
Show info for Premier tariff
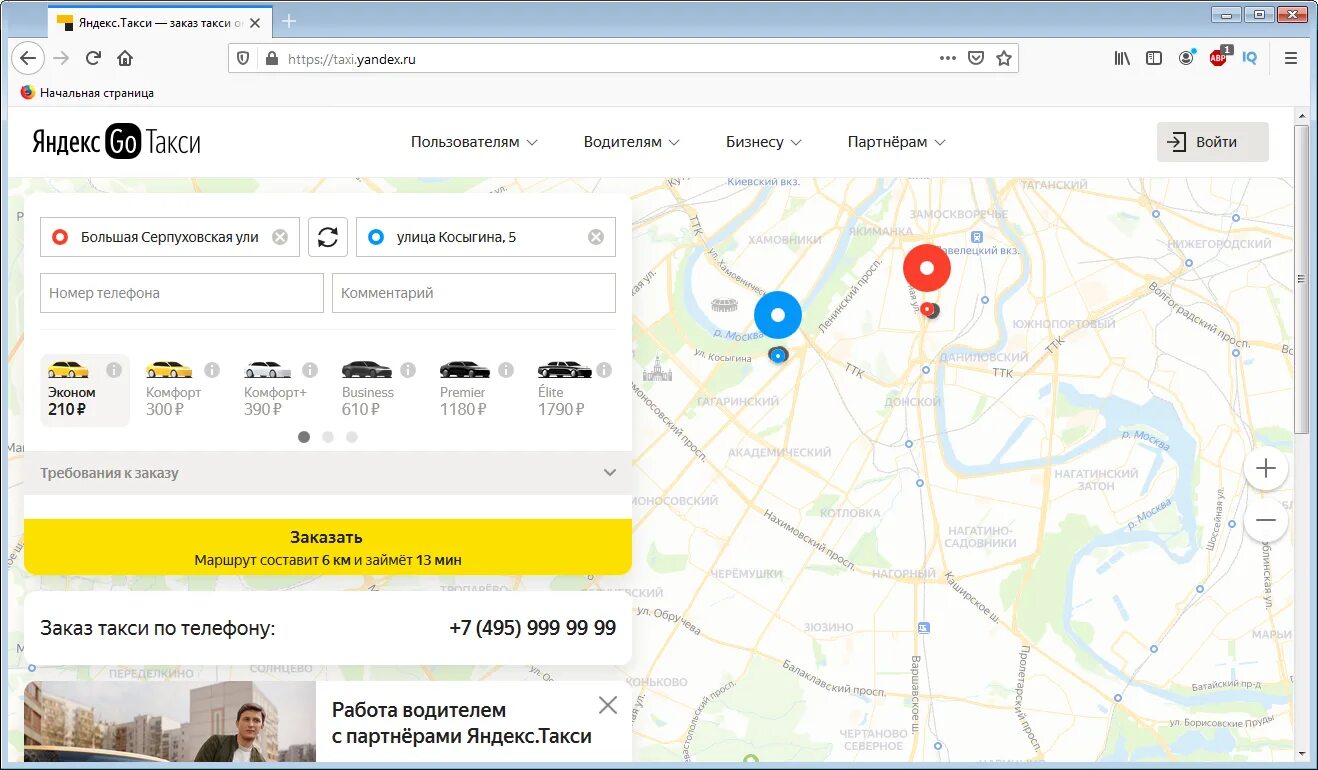[506, 370]
